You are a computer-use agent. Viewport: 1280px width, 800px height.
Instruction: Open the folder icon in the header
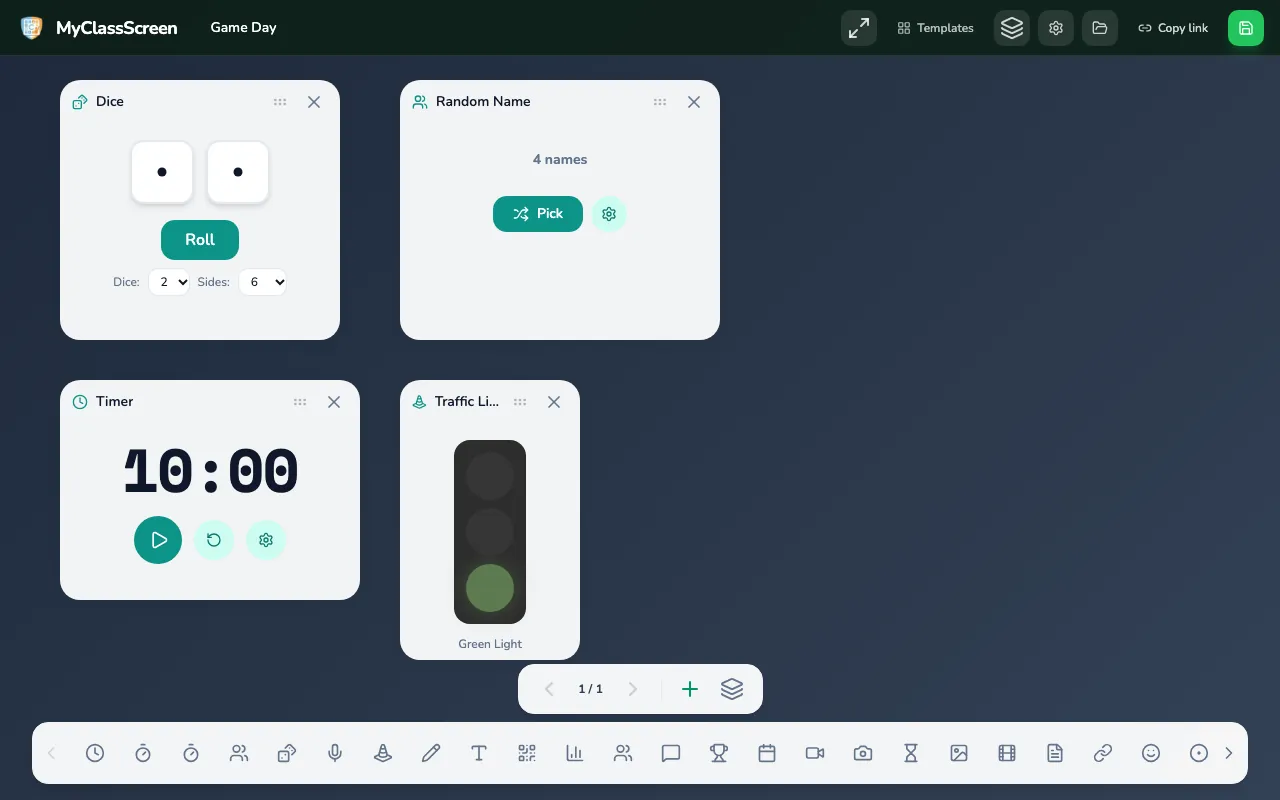point(1100,28)
